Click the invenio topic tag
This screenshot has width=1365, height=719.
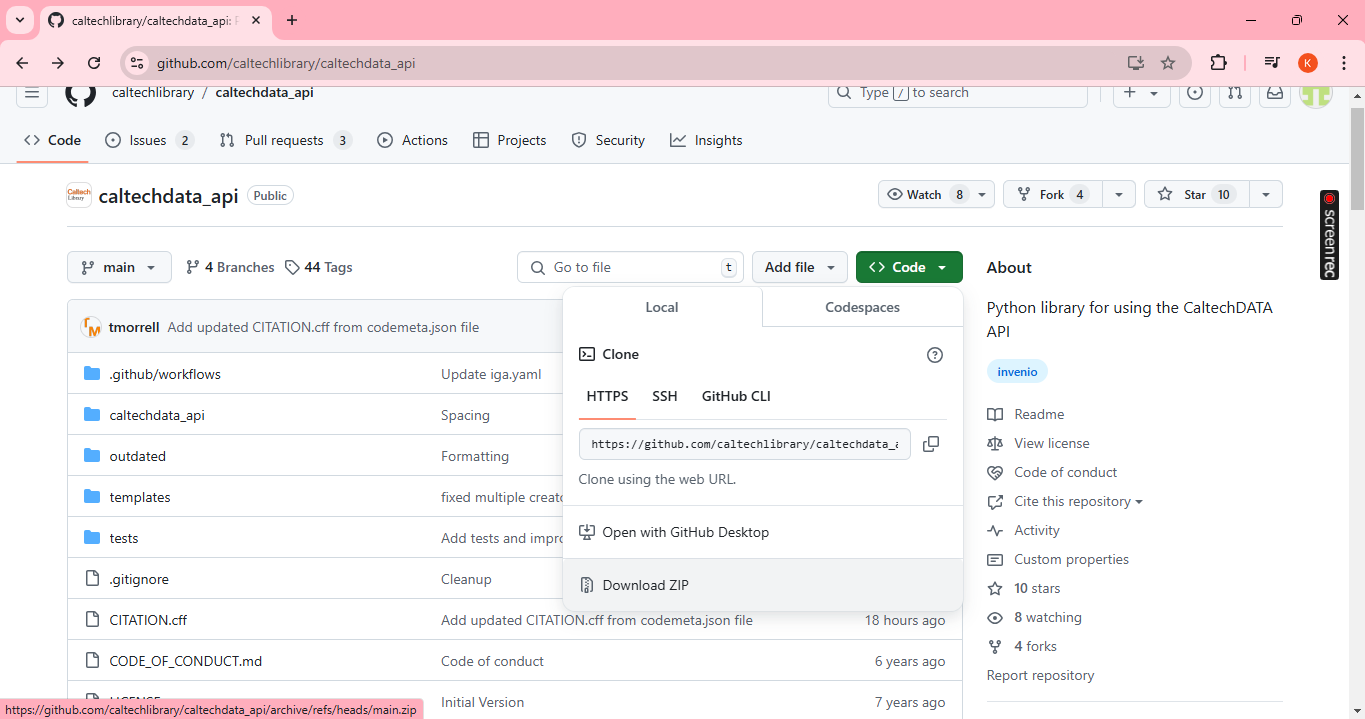tap(1017, 372)
